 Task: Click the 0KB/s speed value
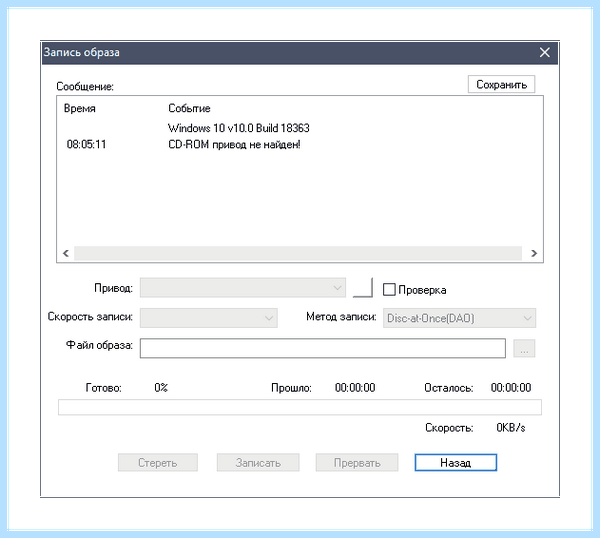coord(510,427)
